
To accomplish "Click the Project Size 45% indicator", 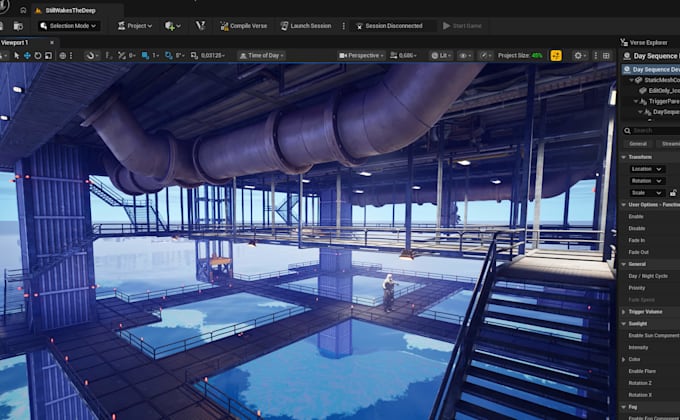I will [520, 56].
